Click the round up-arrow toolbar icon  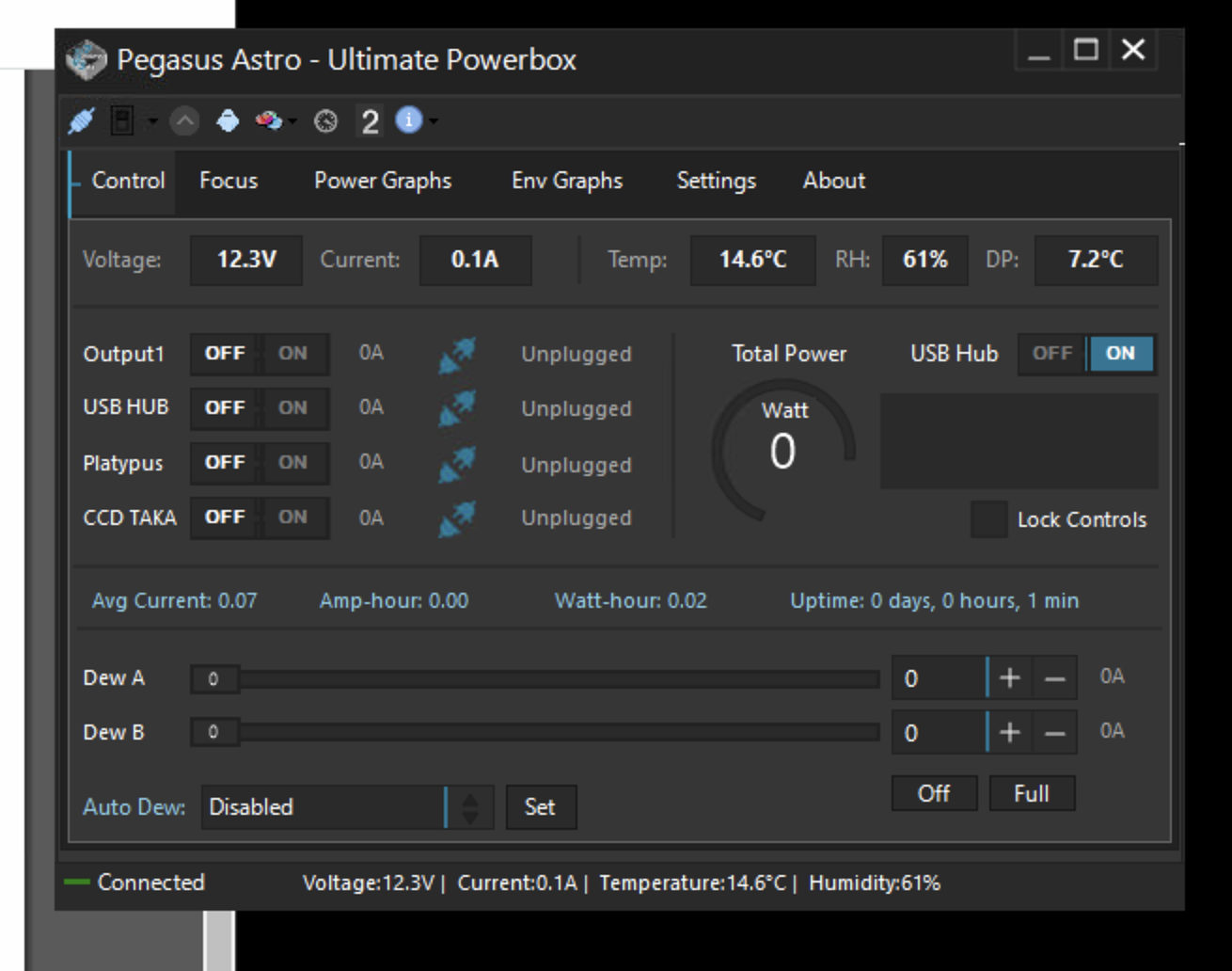tap(184, 120)
